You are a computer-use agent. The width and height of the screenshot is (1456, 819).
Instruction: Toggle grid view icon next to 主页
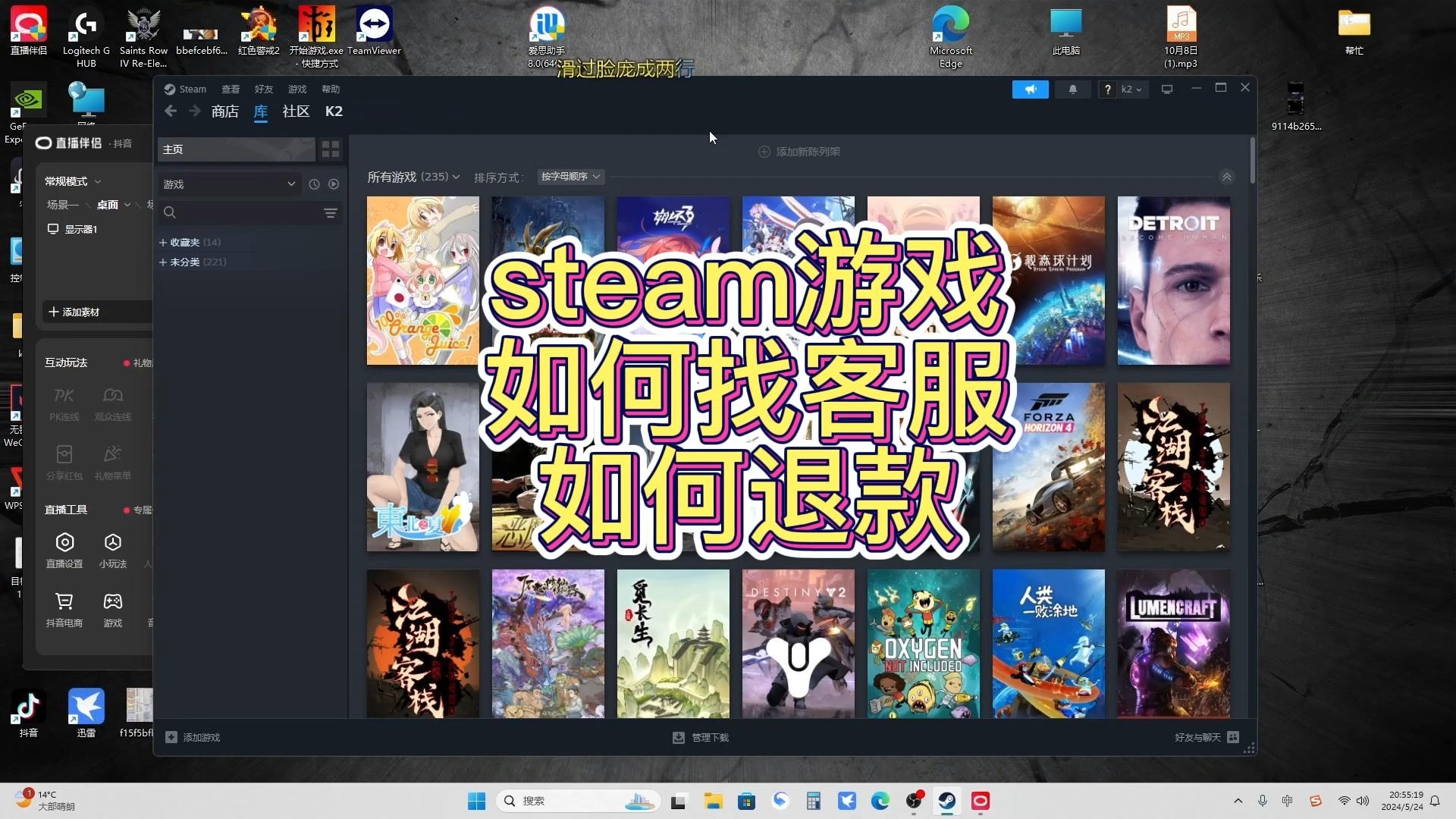click(x=331, y=149)
